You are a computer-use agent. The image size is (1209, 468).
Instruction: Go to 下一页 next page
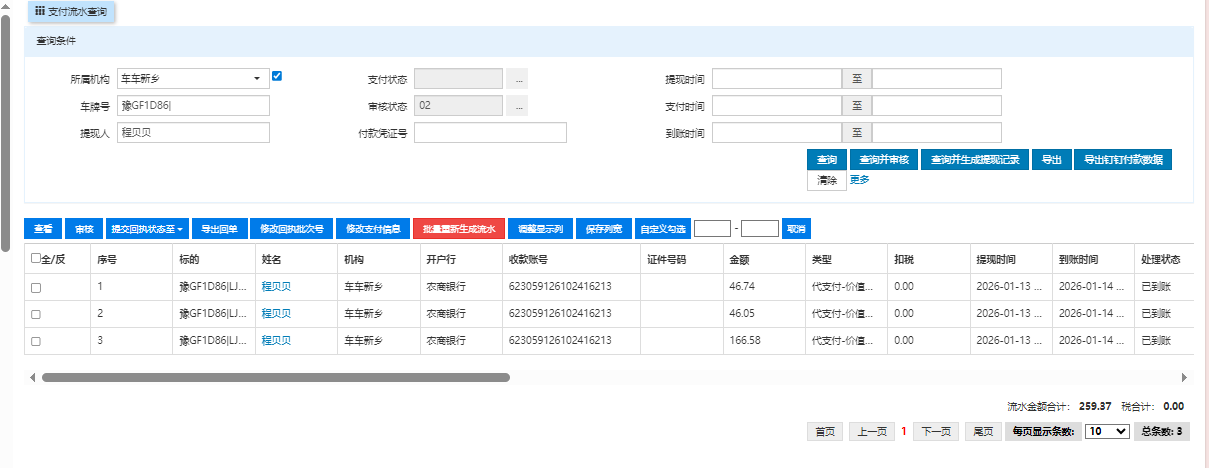click(935, 432)
